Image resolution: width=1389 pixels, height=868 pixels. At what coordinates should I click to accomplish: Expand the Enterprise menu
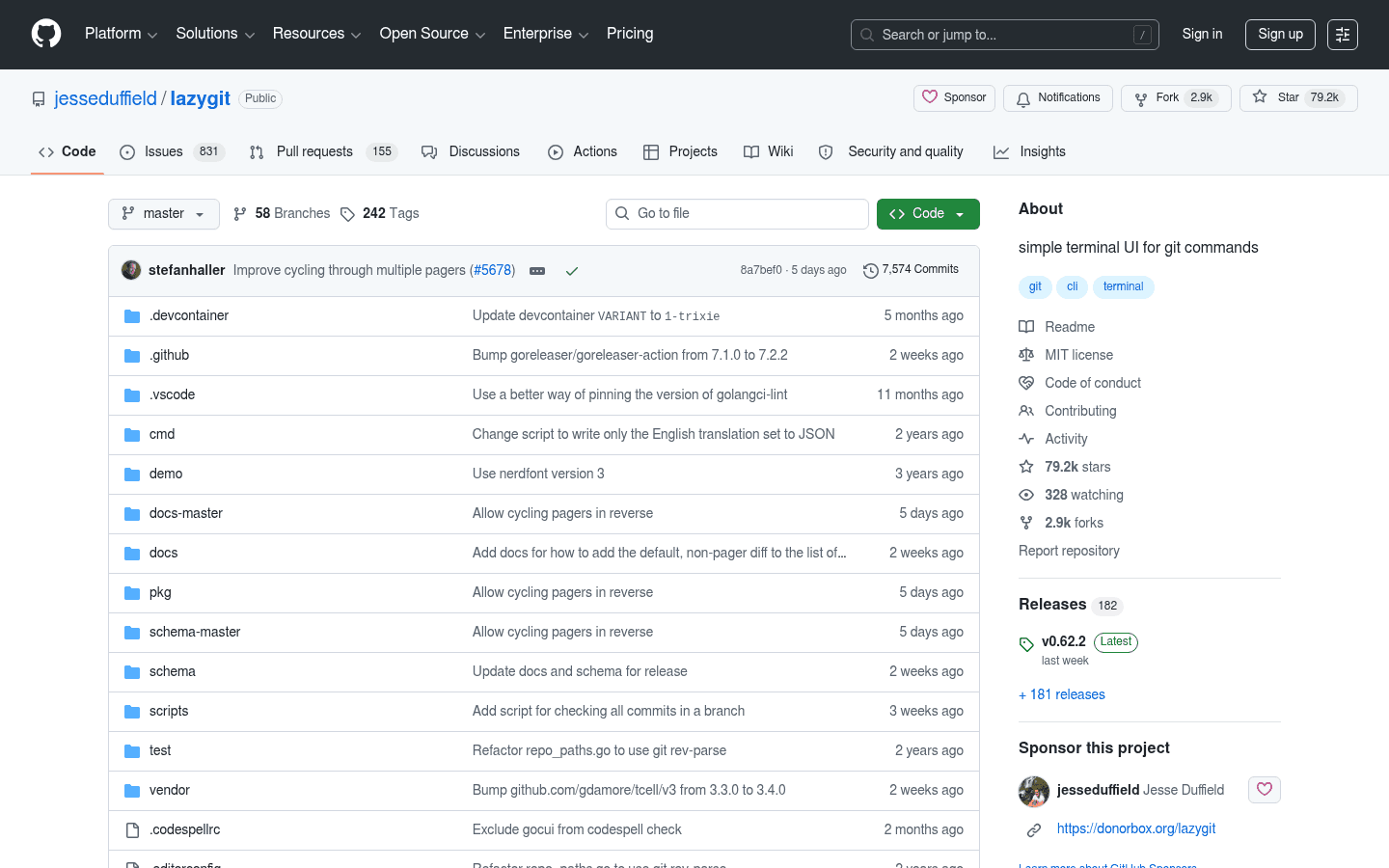[546, 34]
